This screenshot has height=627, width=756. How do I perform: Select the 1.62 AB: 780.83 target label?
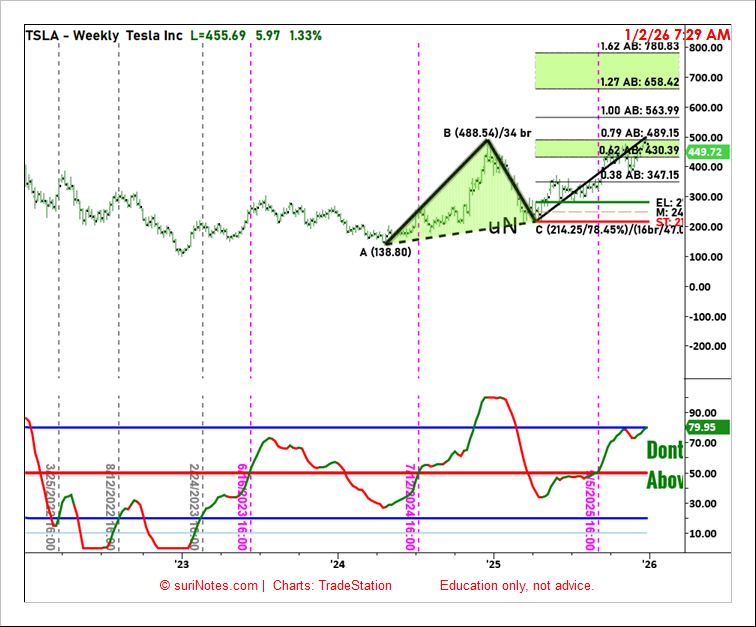pyautogui.click(x=640, y=46)
